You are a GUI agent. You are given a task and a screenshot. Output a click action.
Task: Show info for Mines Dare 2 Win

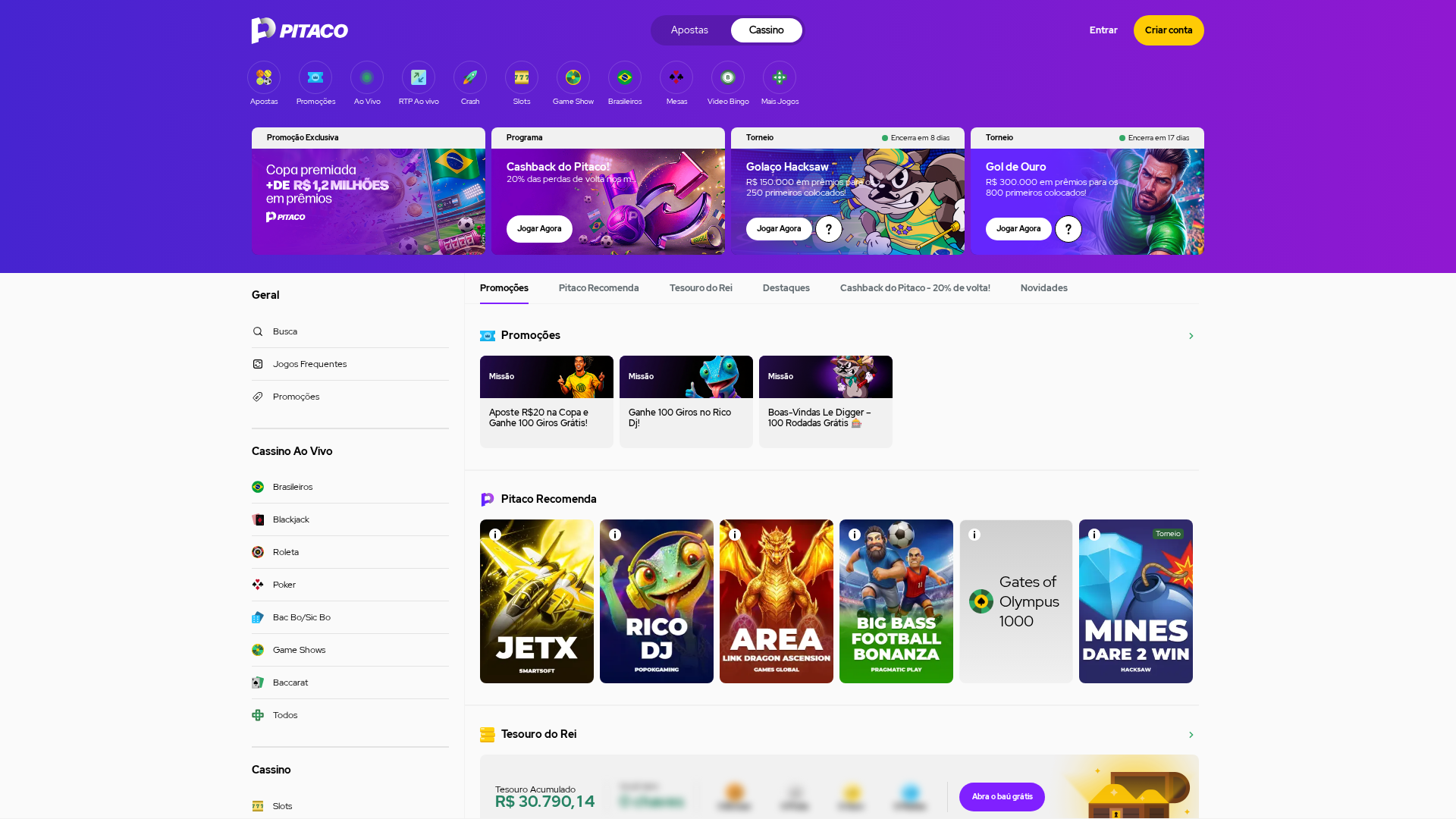coord(1094,535)
